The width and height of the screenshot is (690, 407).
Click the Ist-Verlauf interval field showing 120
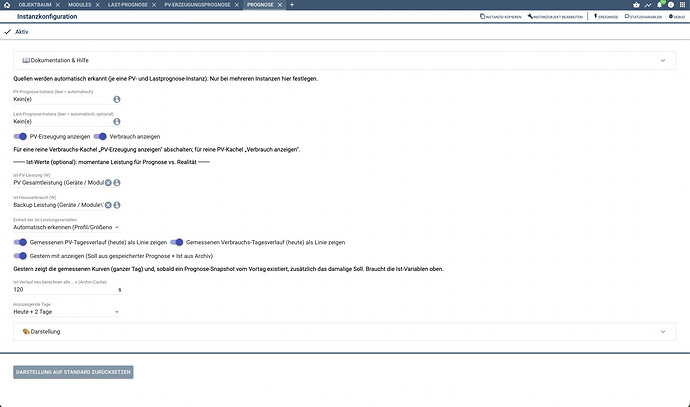pos(65,290)
